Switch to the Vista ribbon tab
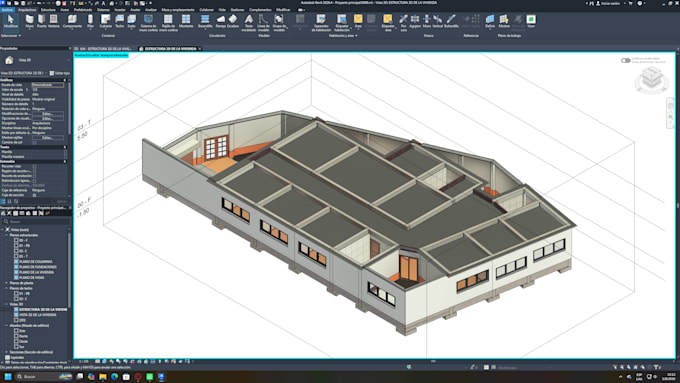This screenshot has width=680, height=383. pyautogui.click(x=222, y=10)
